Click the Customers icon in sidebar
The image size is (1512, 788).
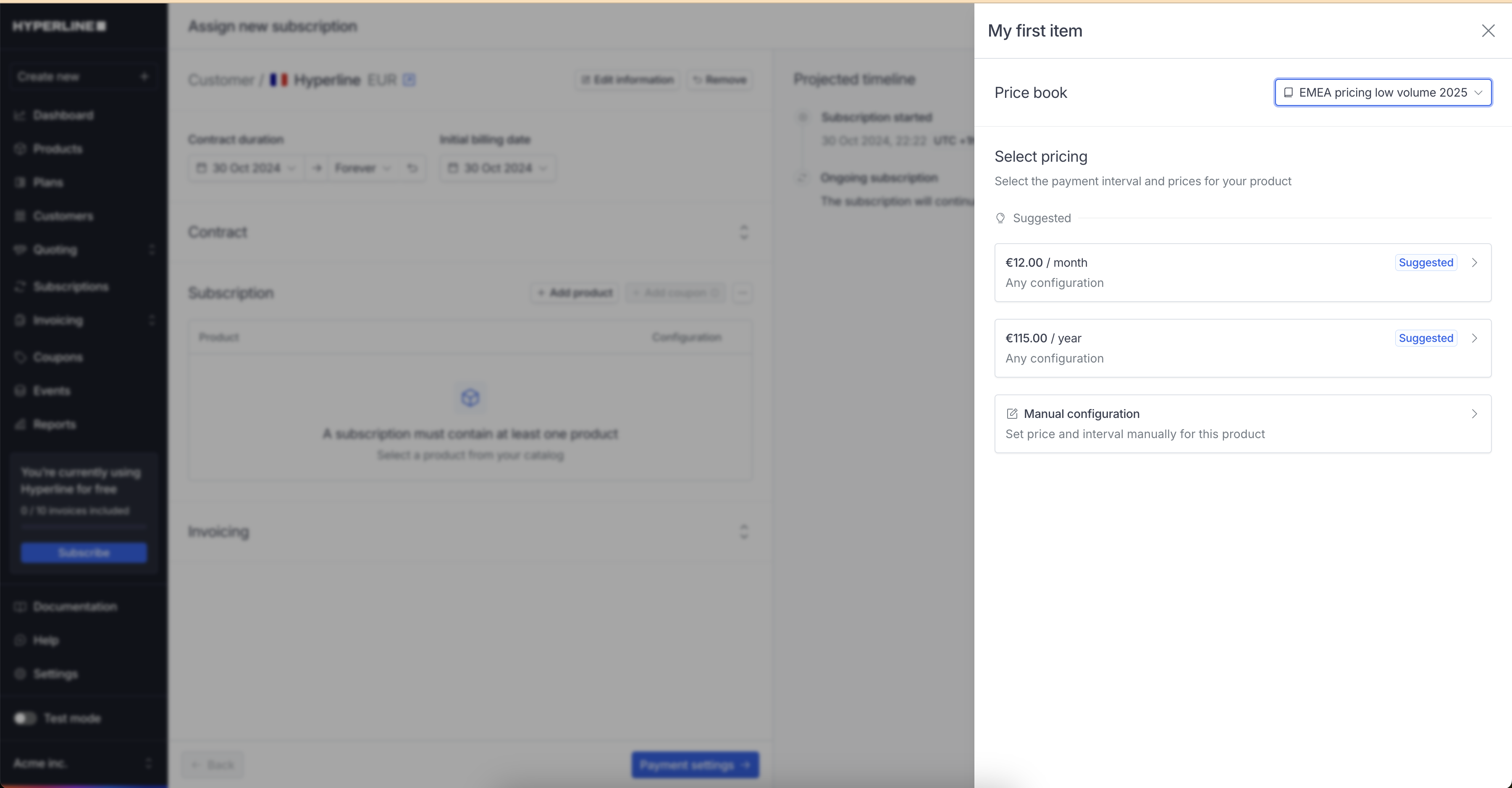click(20, 216)
